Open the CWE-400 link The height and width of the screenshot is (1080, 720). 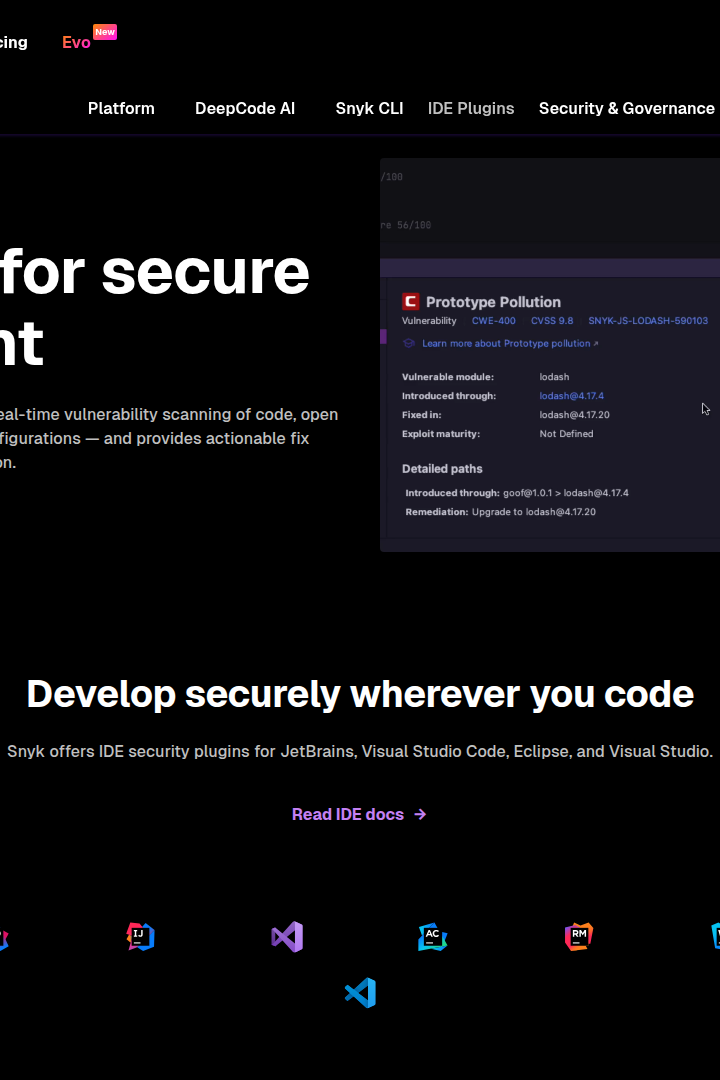493,320
